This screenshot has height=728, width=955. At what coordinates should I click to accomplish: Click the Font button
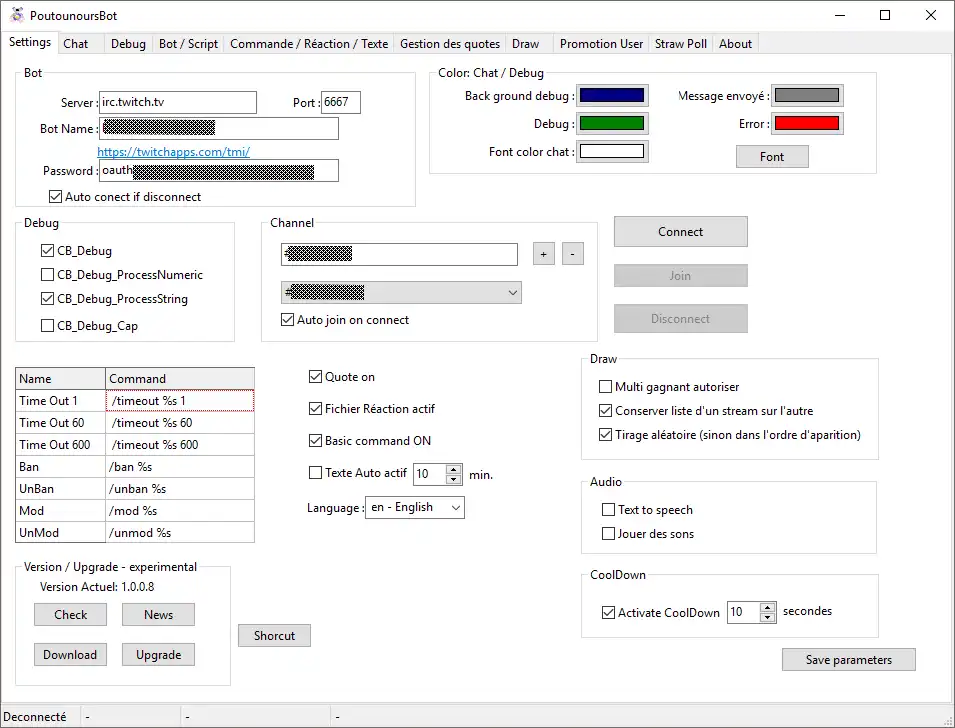(x=772, y=157)
